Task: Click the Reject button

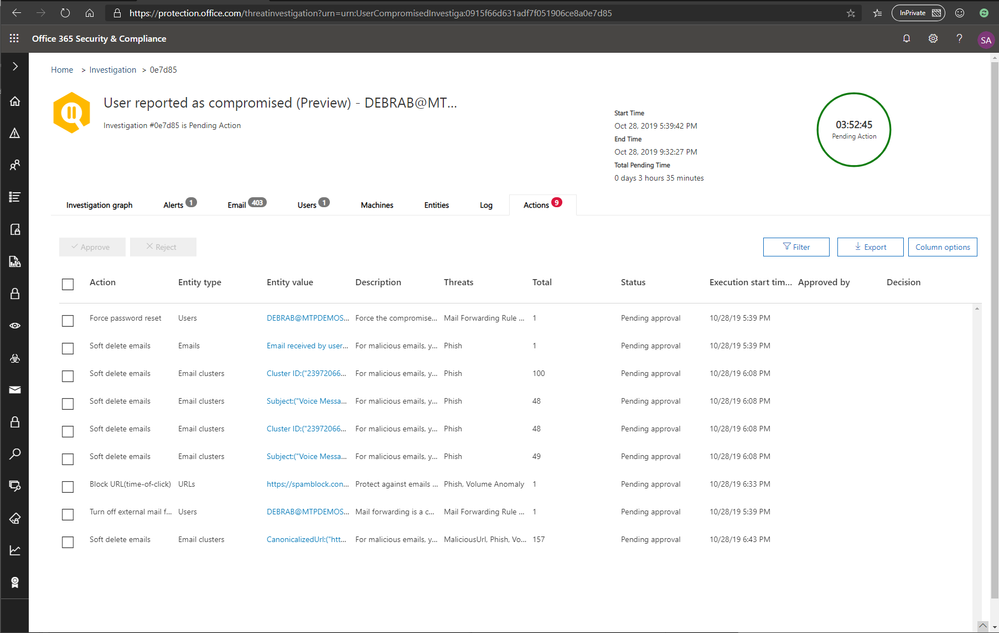Action: pos(162,247)
